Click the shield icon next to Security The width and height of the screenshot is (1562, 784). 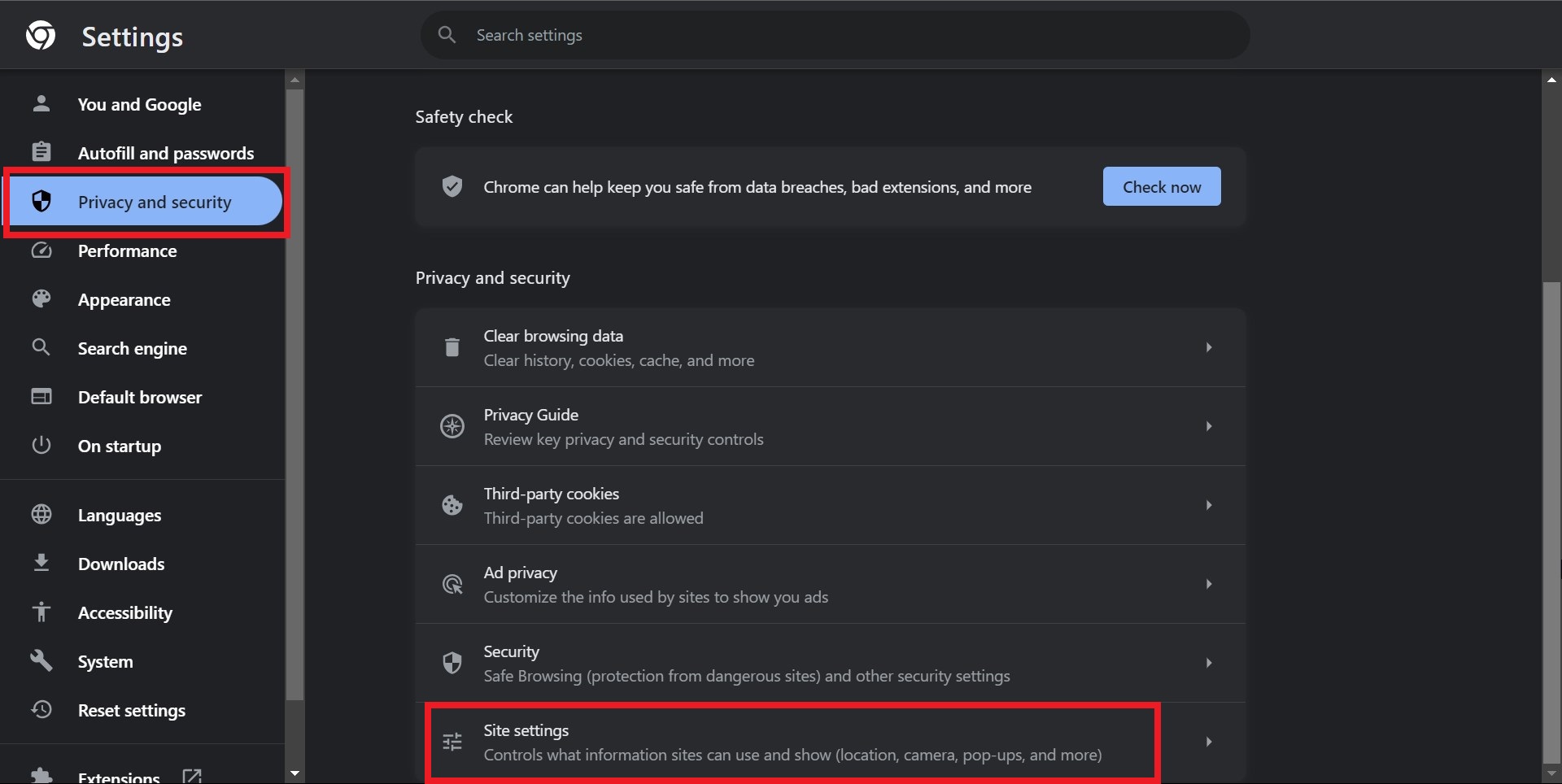452,663
